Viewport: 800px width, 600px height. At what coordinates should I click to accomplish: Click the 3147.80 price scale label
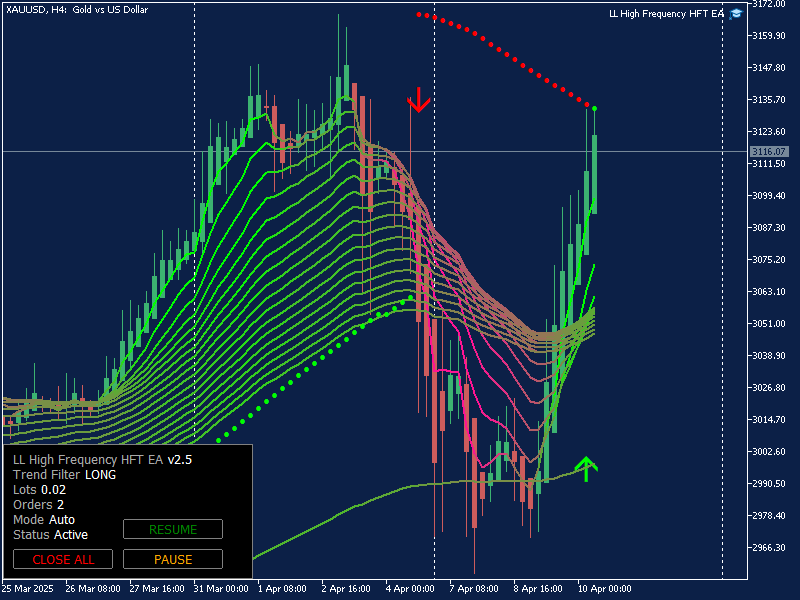(769, 68)
